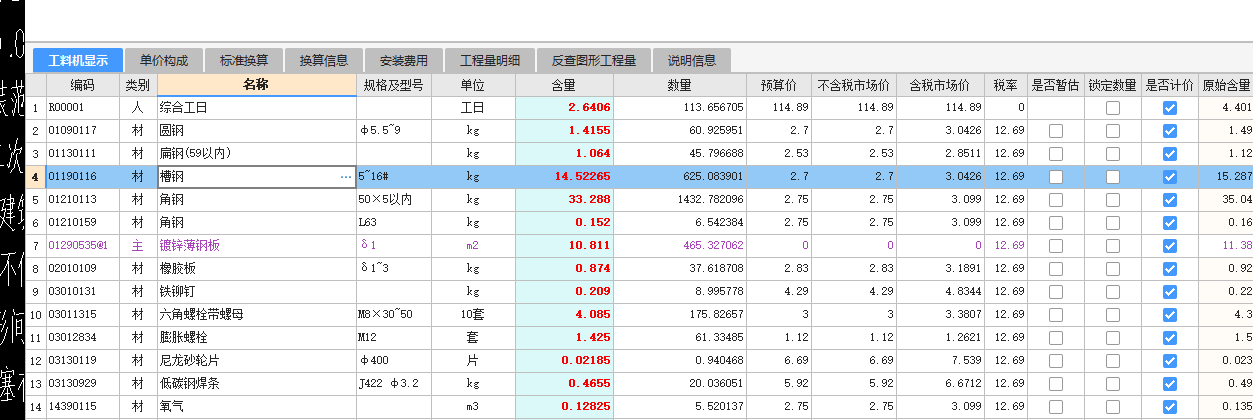Switch to 反查图形工程量 tab
The width and height of the screenshot is (1253, 420).
pos(594,60)
